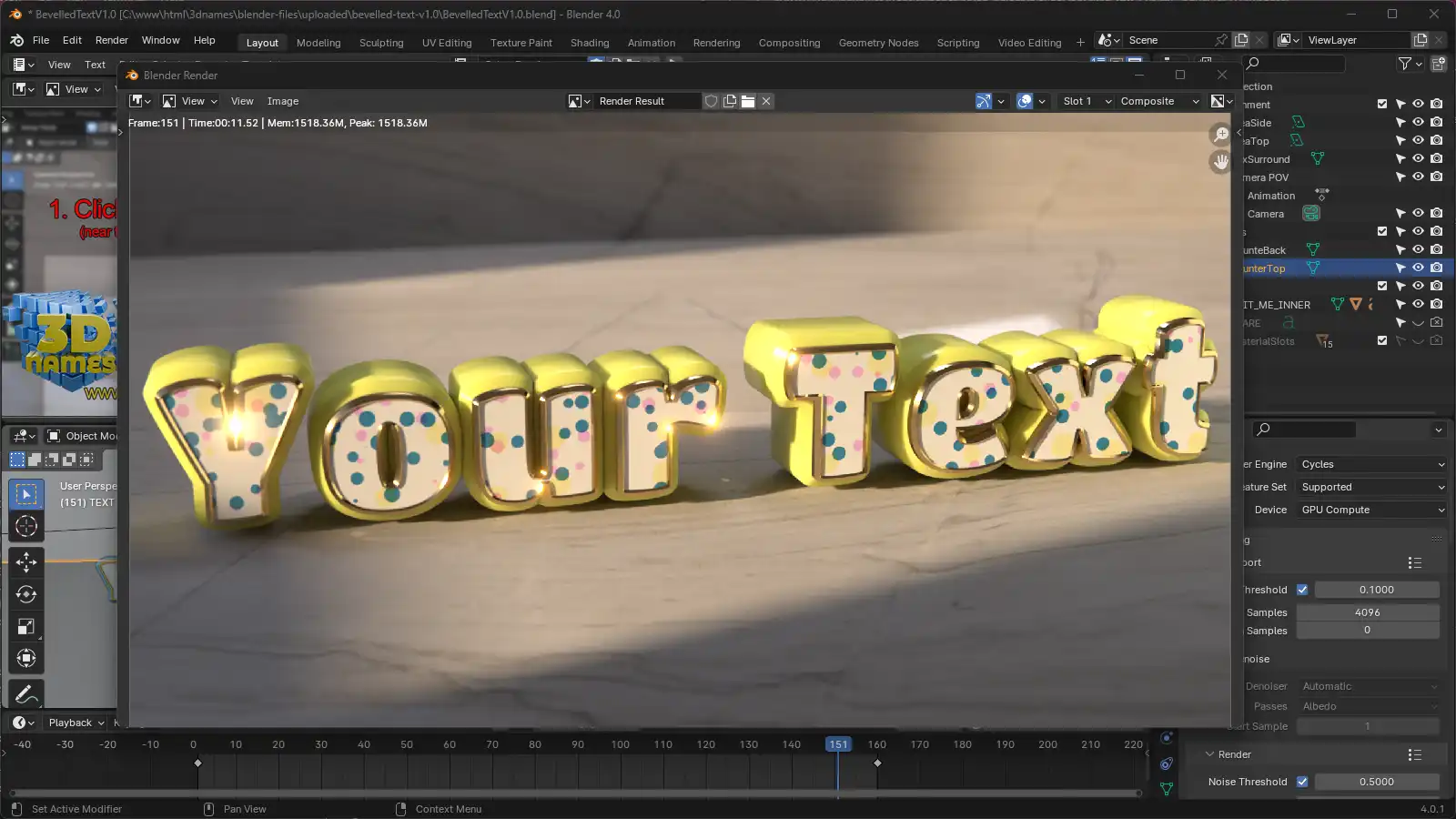Click new view layer icon beside ViewLayer
Image resolution: width=1456 pixels, height=819 pixels.
1421,40
